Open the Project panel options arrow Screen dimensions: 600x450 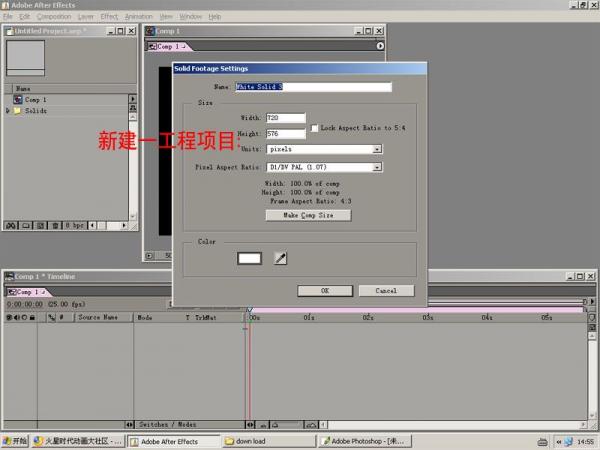coord(133,99)
